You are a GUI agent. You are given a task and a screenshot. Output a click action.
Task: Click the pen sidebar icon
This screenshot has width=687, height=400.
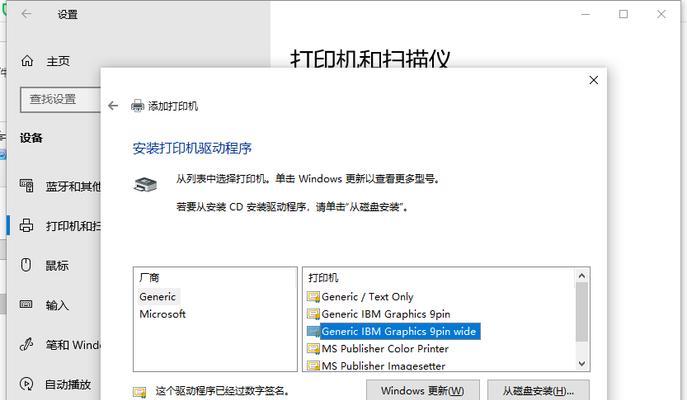(26, 344)
